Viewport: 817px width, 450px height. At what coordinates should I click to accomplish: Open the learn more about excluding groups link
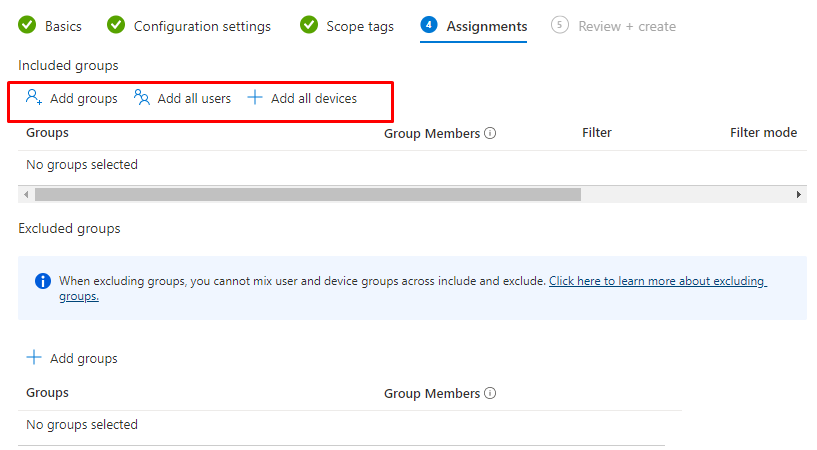pyautogui.click(x=656, y=281)
